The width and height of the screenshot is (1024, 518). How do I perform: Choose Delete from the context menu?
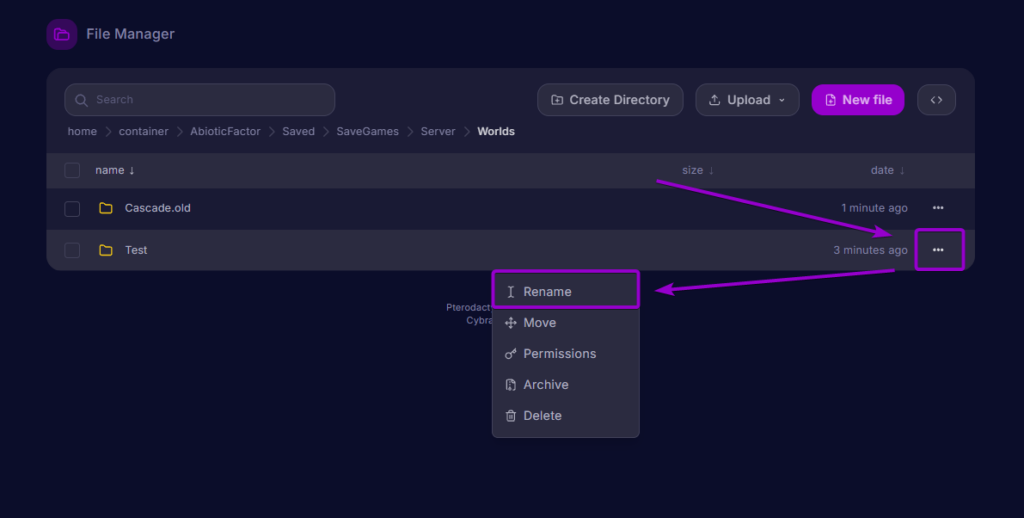566,415
